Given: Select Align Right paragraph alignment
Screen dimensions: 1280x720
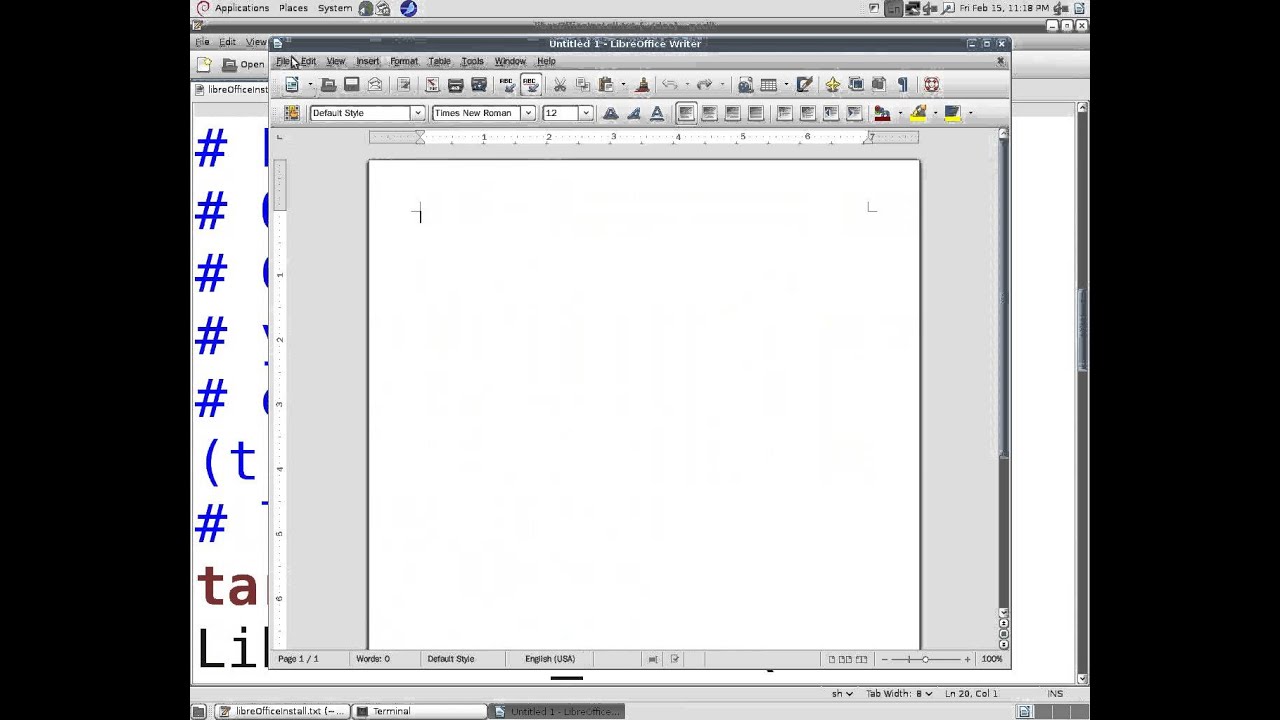Looking at the screenshot, I should pyautogui.click(x=732, y=113).
